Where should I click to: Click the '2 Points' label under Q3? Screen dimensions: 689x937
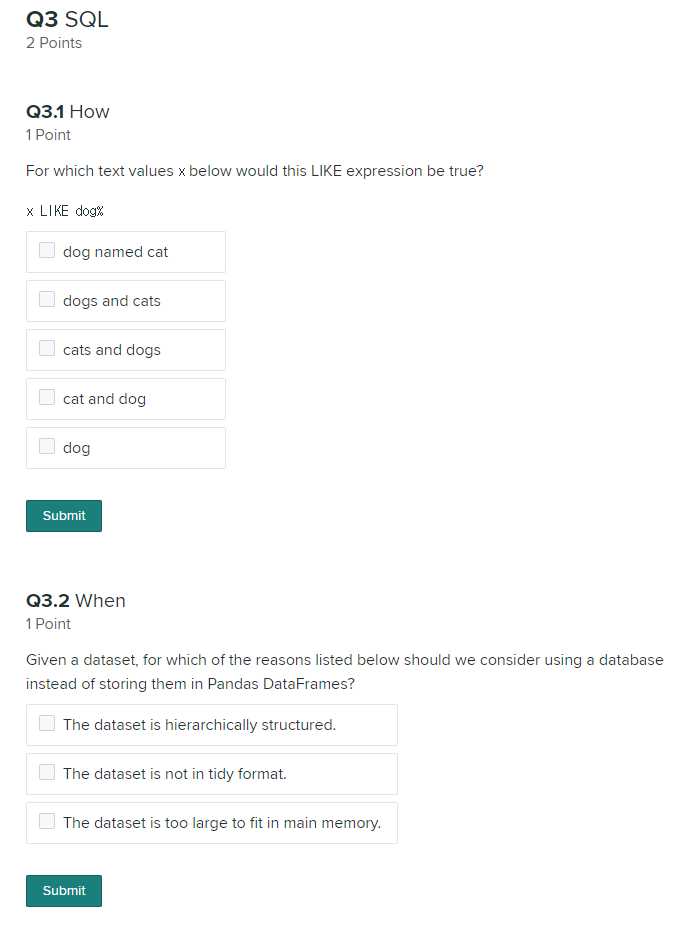54,43
